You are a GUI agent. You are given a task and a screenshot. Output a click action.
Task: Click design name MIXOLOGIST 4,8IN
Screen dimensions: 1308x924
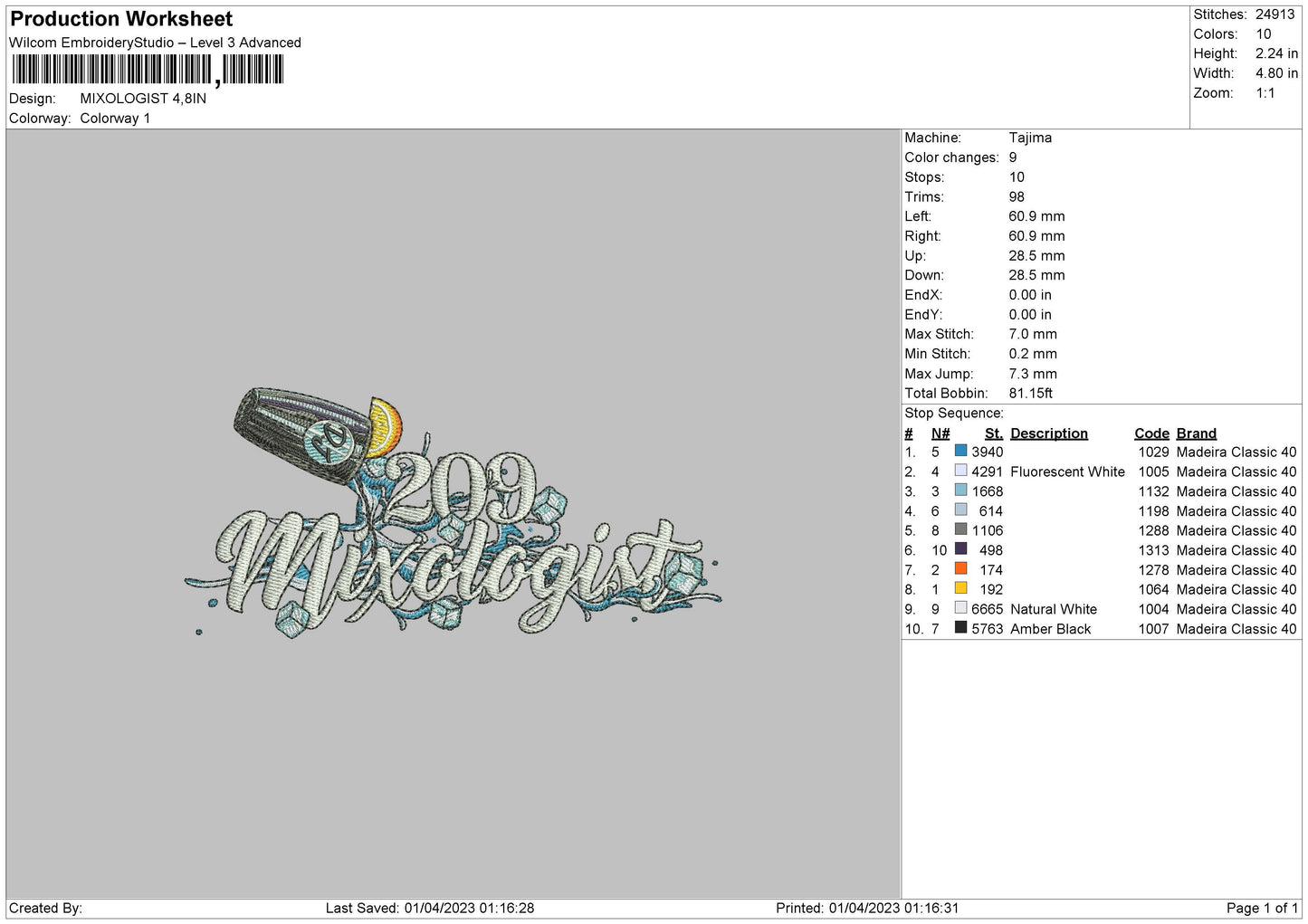point(143,99)
